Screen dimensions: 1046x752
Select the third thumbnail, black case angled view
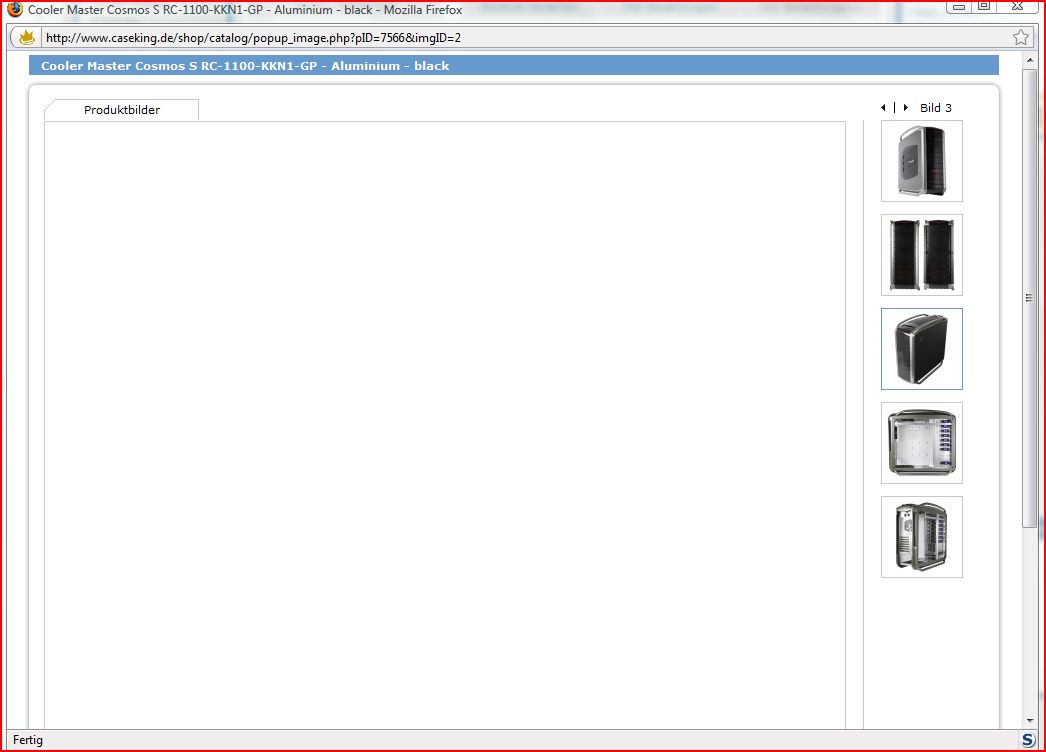coord(921,349)
